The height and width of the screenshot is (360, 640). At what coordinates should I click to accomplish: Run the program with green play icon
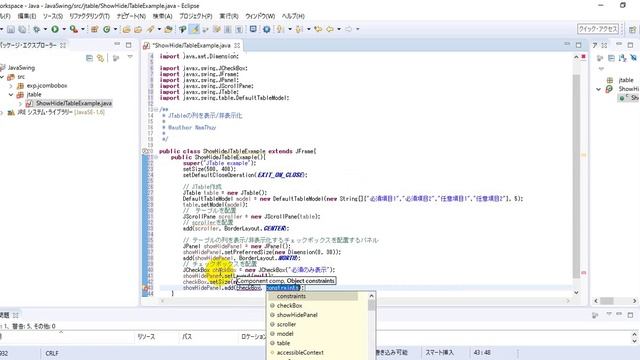coord(55,29)
